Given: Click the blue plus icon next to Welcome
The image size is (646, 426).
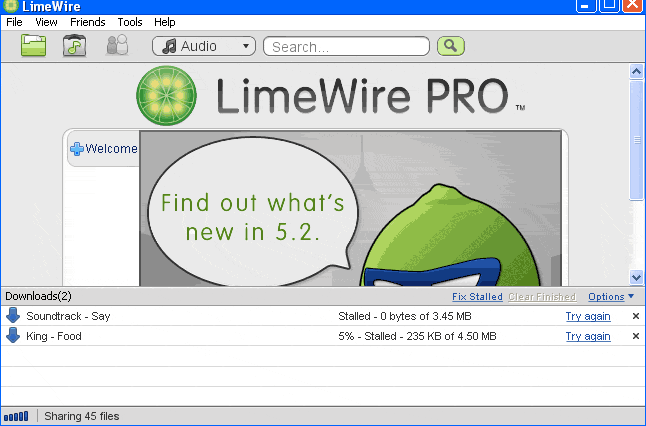Looking at the screenshot, I should pos(77,149).
